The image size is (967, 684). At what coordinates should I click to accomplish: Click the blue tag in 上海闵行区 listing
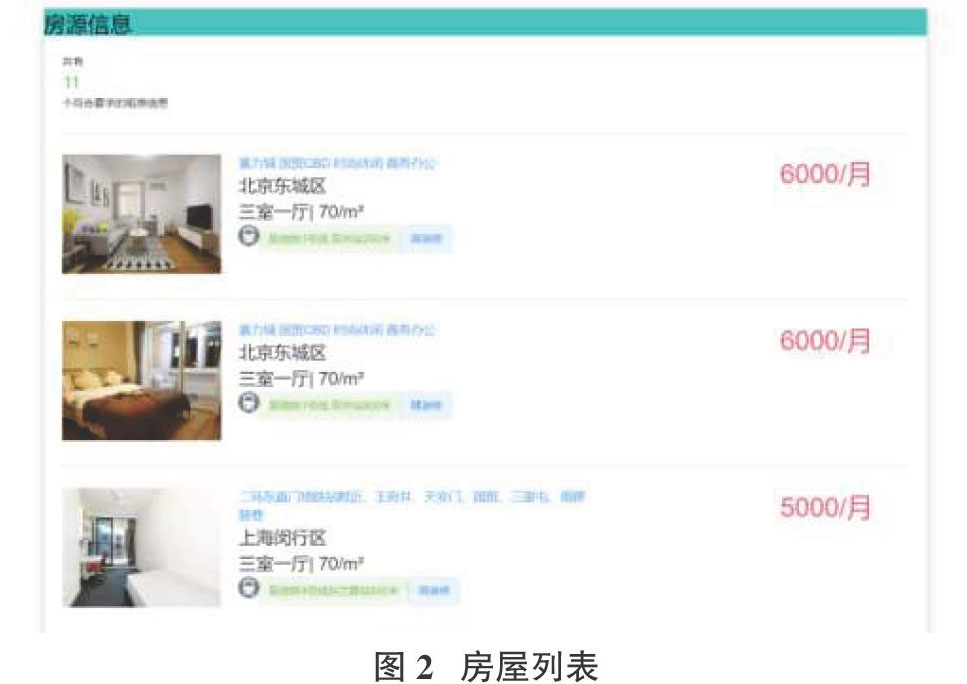(x=434, y=590)
